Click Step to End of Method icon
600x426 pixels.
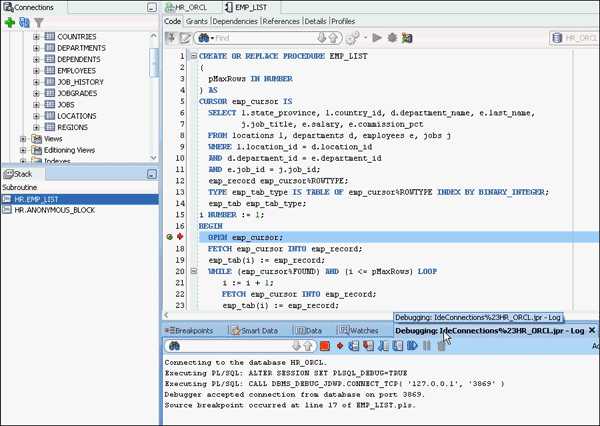point(398,346)
